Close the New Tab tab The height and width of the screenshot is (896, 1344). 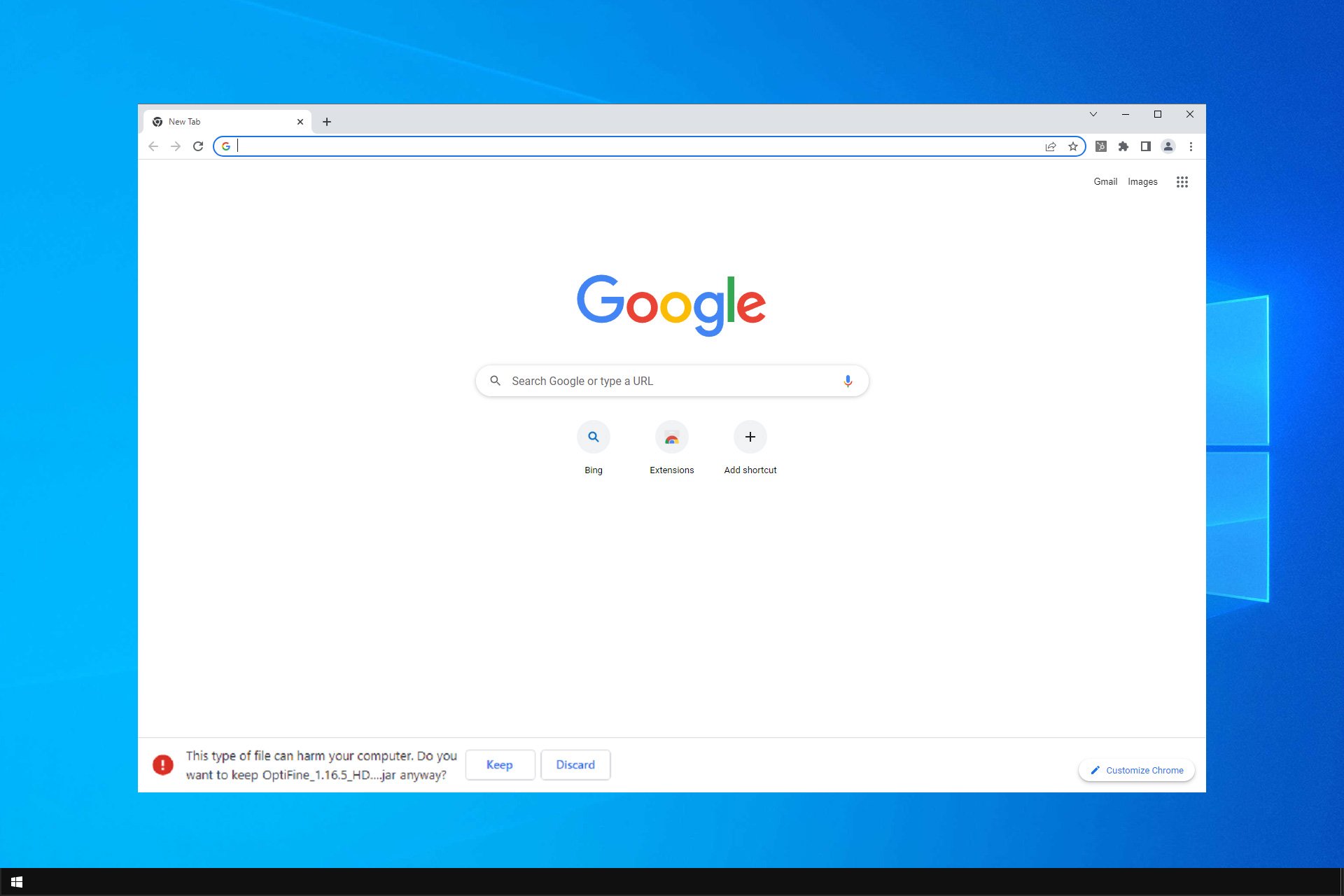pos(300,122)
